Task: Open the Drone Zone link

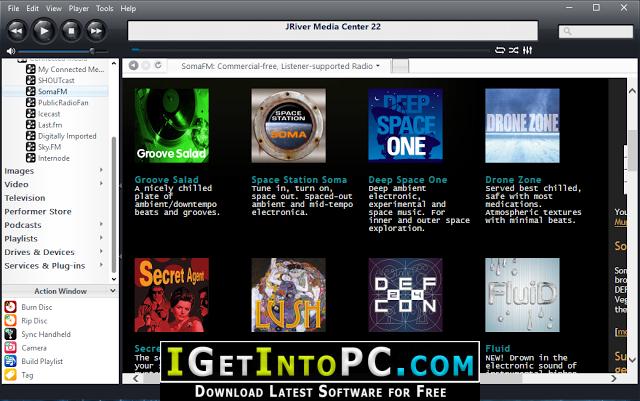Action: [x=513, y=180]
